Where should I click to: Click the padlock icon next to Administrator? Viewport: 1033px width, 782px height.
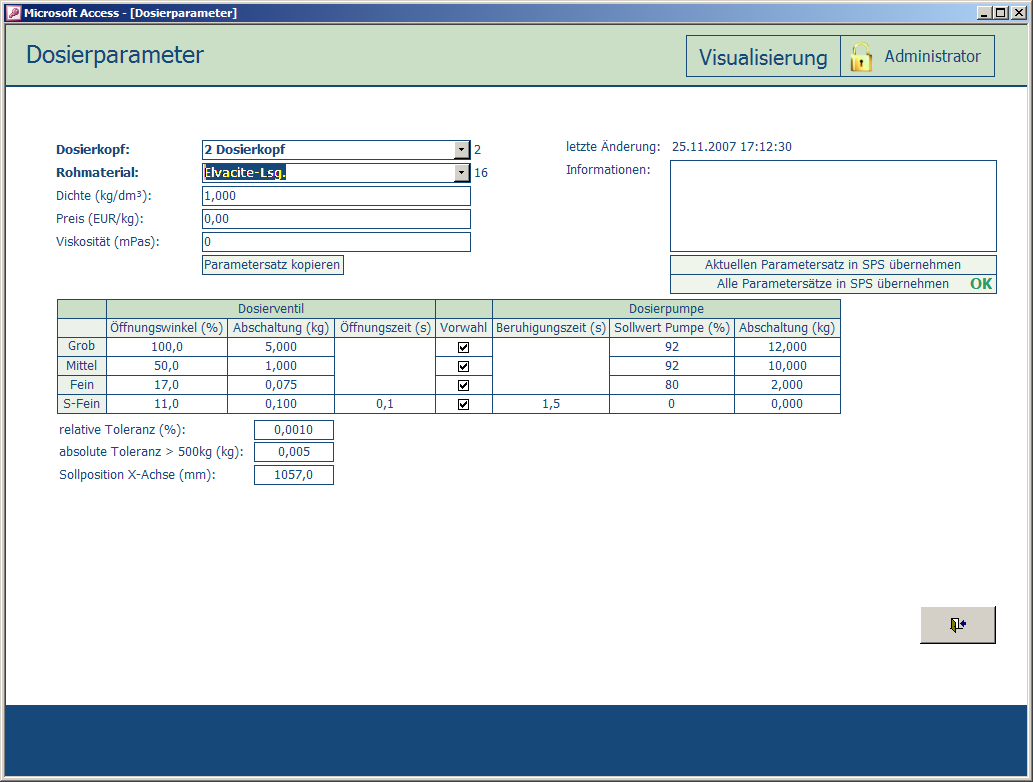[860, 57]
